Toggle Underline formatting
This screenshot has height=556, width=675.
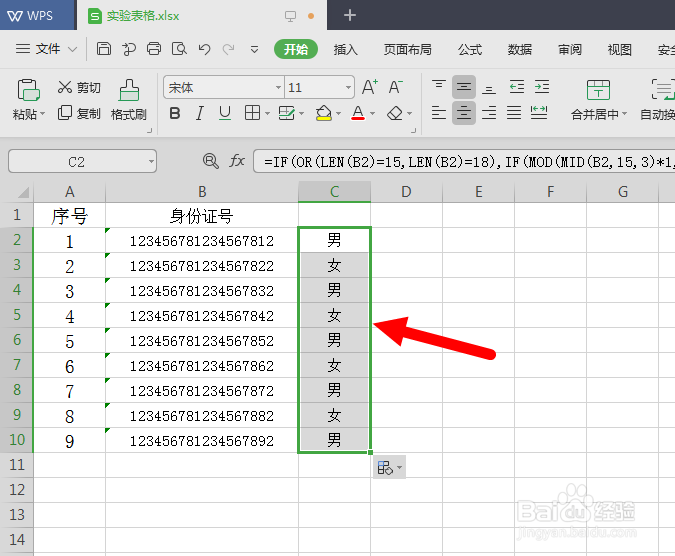pyautogui.click(x=225, y=113)
